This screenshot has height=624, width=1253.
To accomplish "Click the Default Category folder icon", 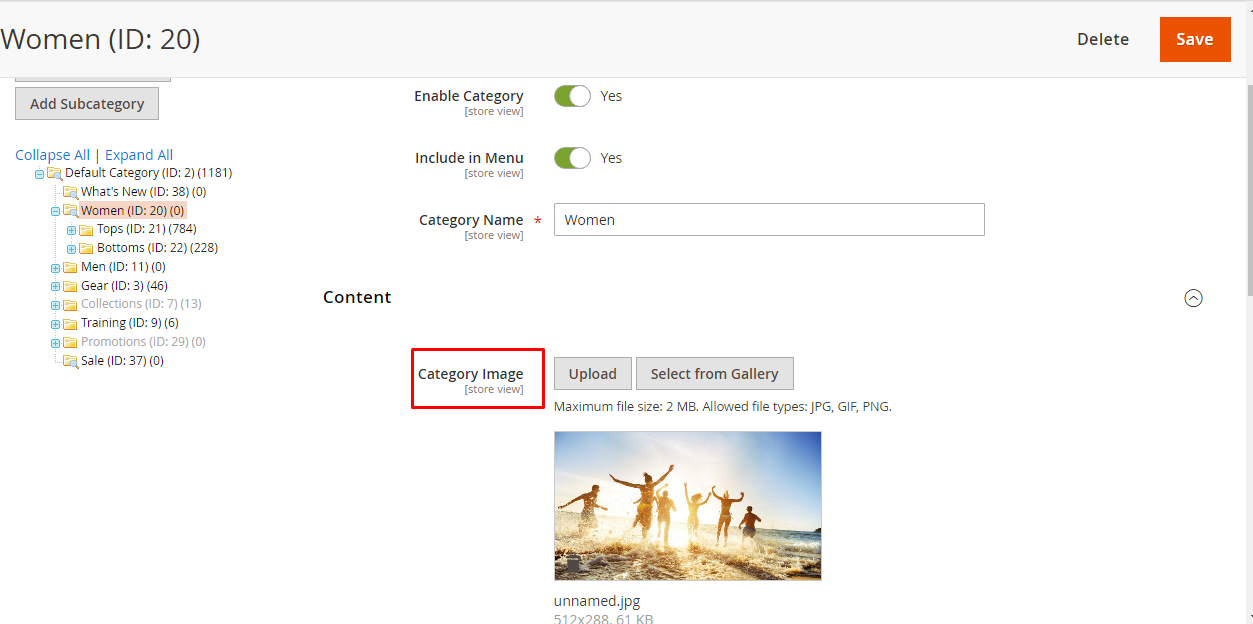I will pyautogui.click(x=54, y=173).
